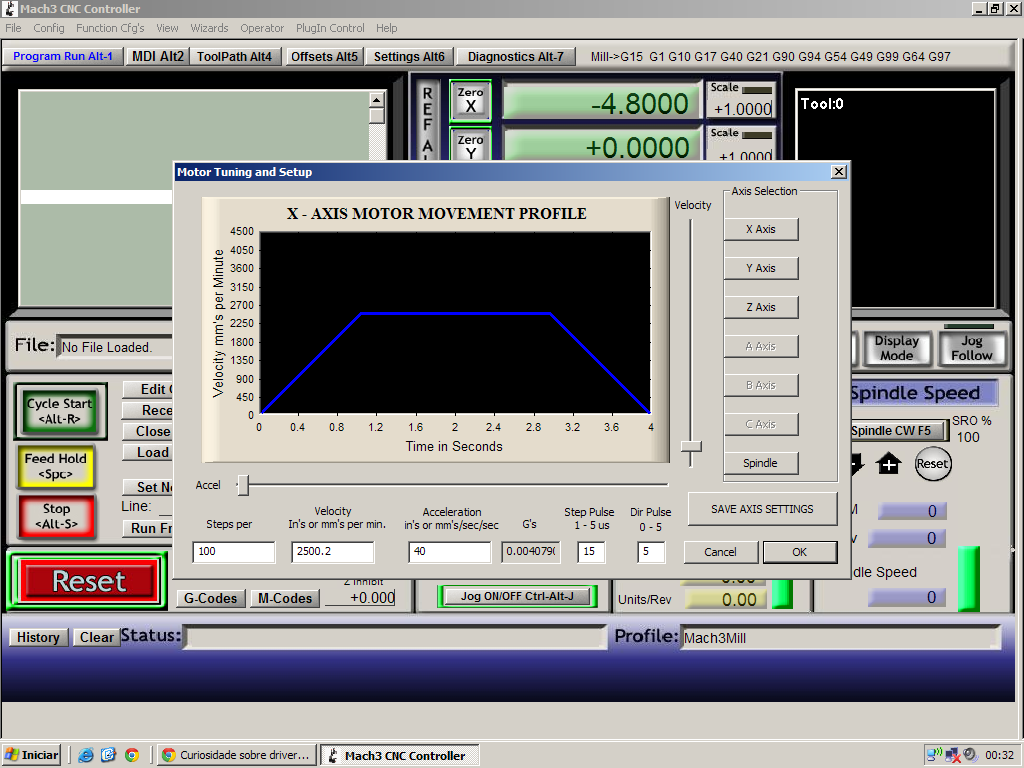Screen dimensions: 1024x768
Task: Click the G's value field
Action: (531, 552)
